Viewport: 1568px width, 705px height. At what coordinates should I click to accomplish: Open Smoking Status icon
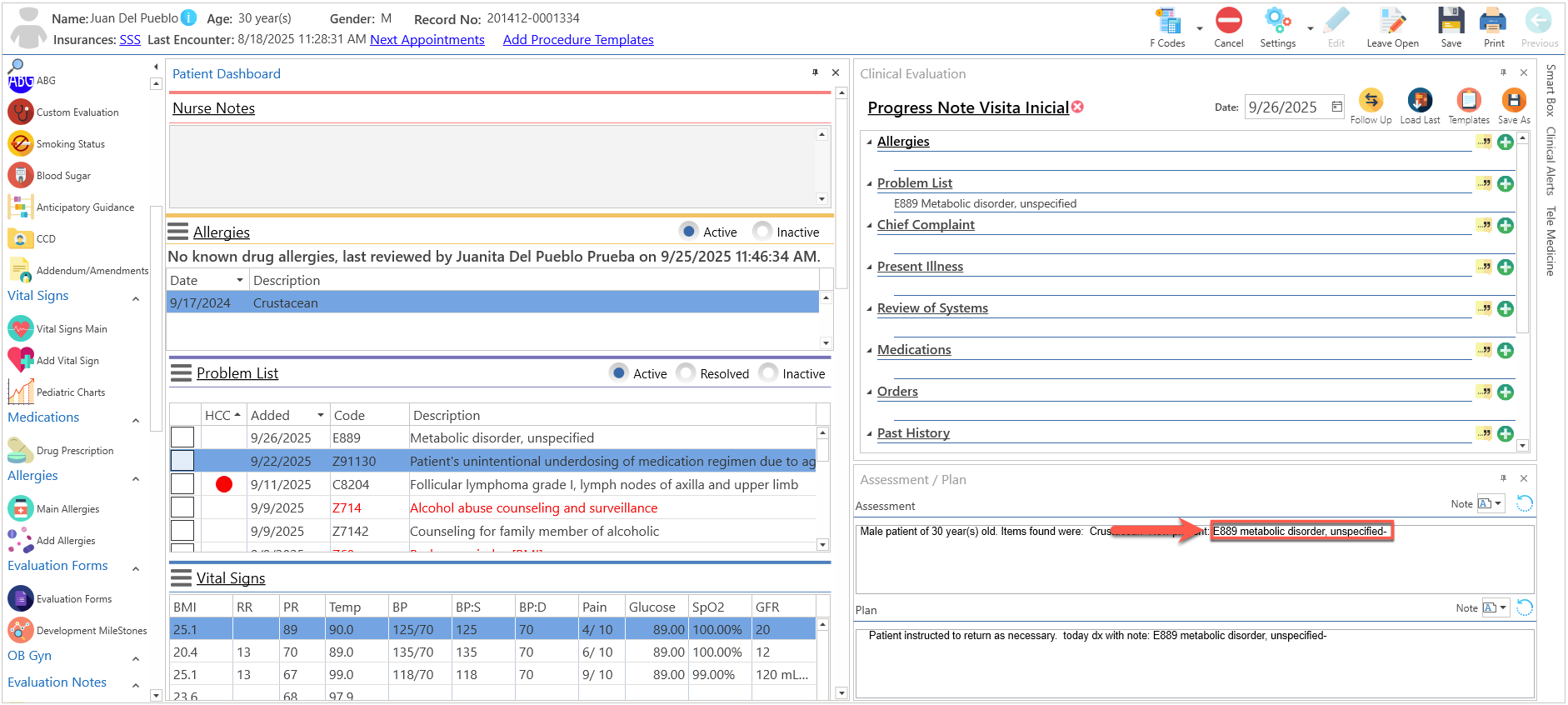tap(20, 144)
